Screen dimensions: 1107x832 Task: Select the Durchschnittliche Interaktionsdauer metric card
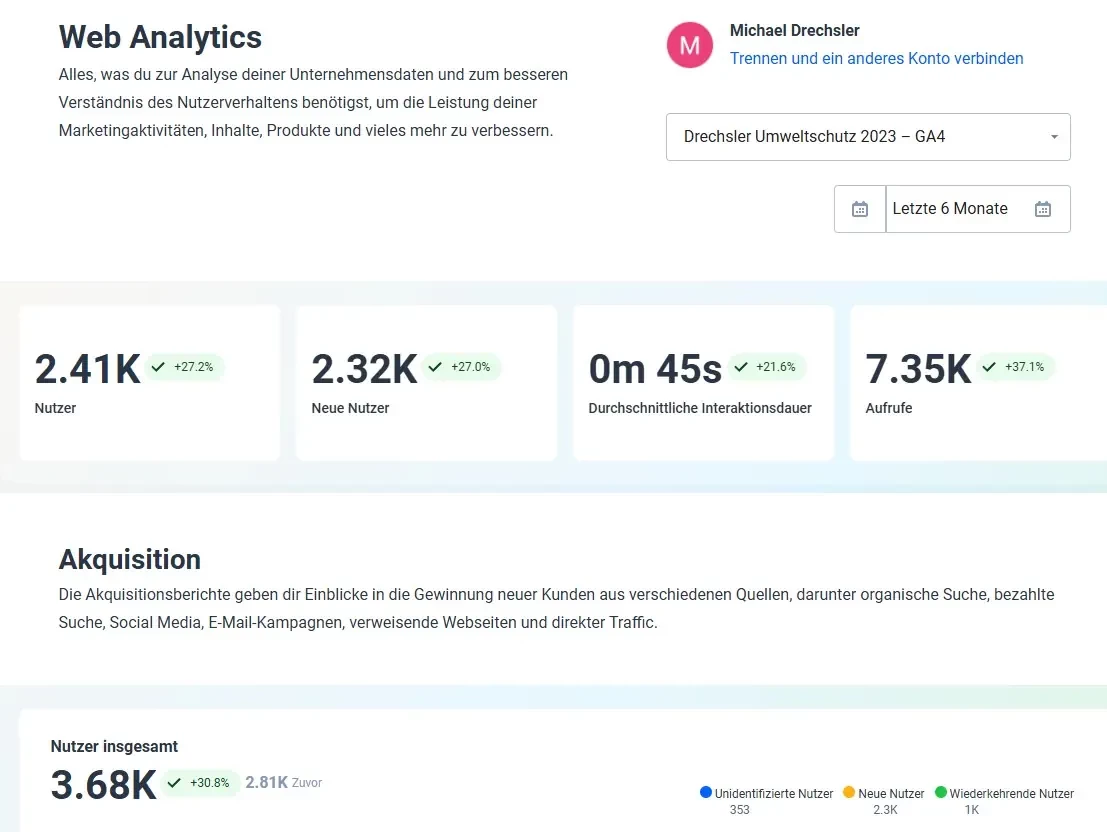pos(703,383)
